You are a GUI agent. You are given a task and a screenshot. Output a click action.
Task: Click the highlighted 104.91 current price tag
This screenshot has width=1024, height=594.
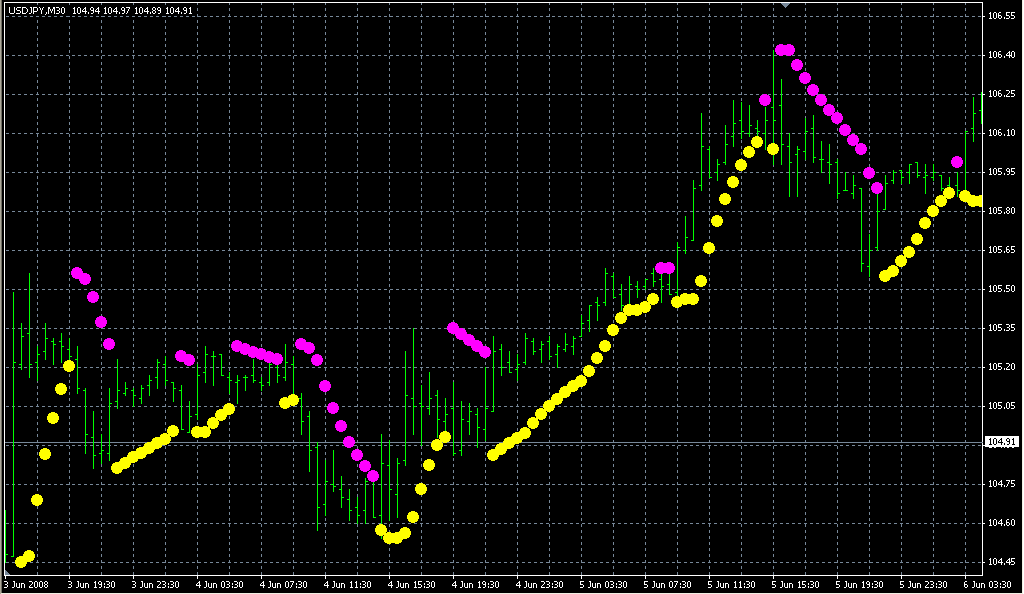pyautogui.click(x=1001, y=442)
